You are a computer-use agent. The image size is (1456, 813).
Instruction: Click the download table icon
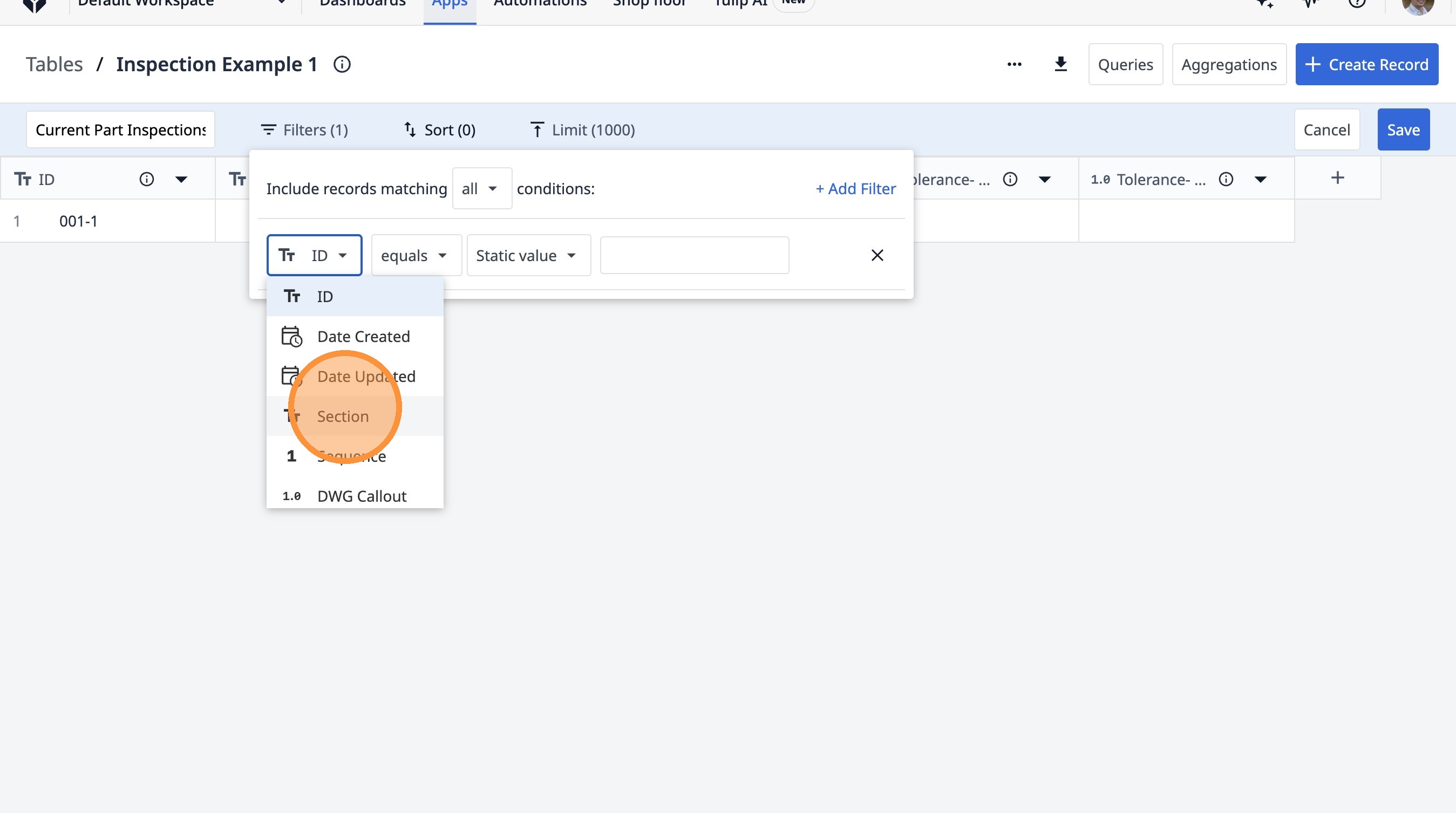pos(1060,64)
